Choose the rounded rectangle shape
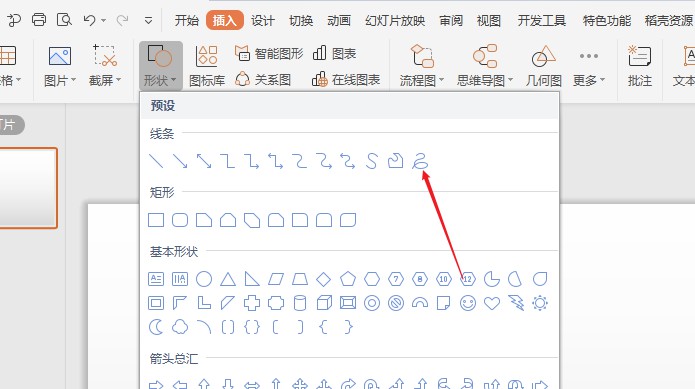Image resolution: width=695 pixels, height=389 pixels. pyautogui.click(x=180, y=220)
